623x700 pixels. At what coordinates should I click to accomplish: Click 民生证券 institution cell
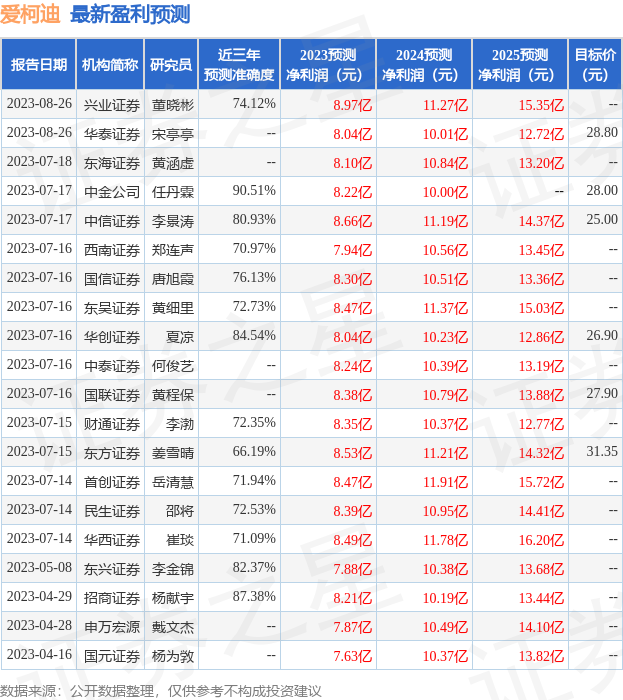pyautogui.click(x=112, y=511)
